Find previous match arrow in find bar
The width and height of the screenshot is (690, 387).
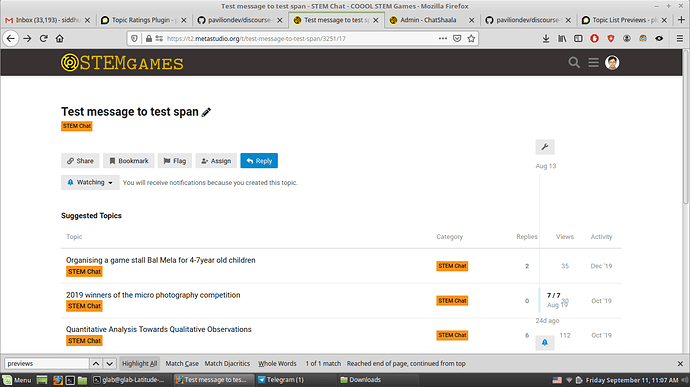96,364
